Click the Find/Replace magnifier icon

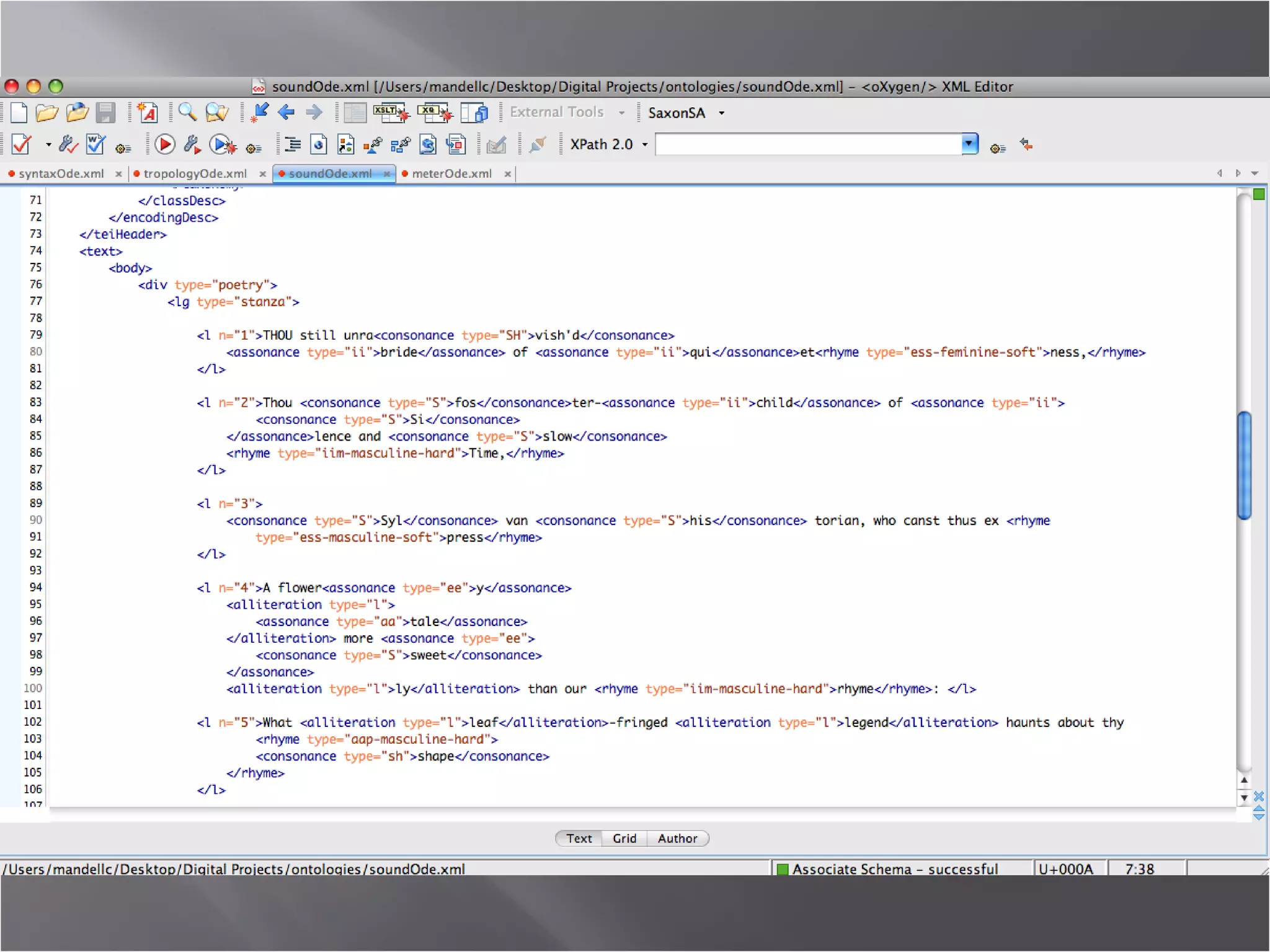pos(187,113)
